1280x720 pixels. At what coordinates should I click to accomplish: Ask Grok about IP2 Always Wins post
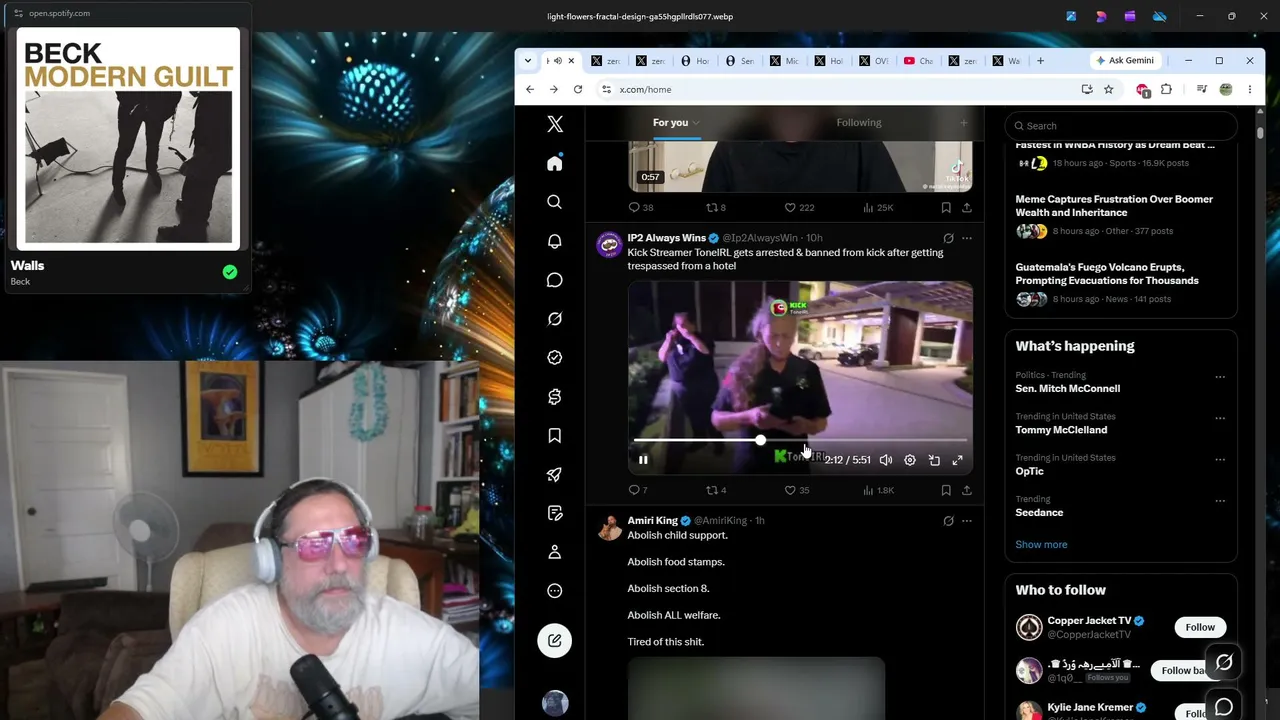click(x=948, y=238)
